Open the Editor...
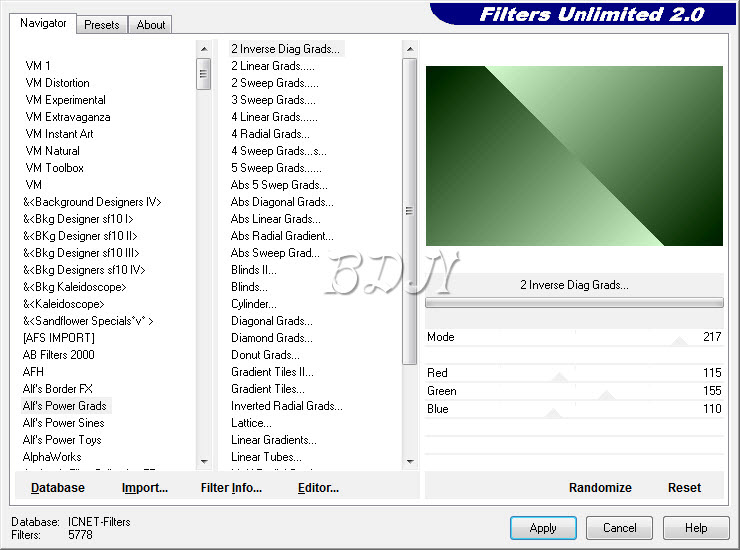Screen dimensions: 740x550 [318, 487]
